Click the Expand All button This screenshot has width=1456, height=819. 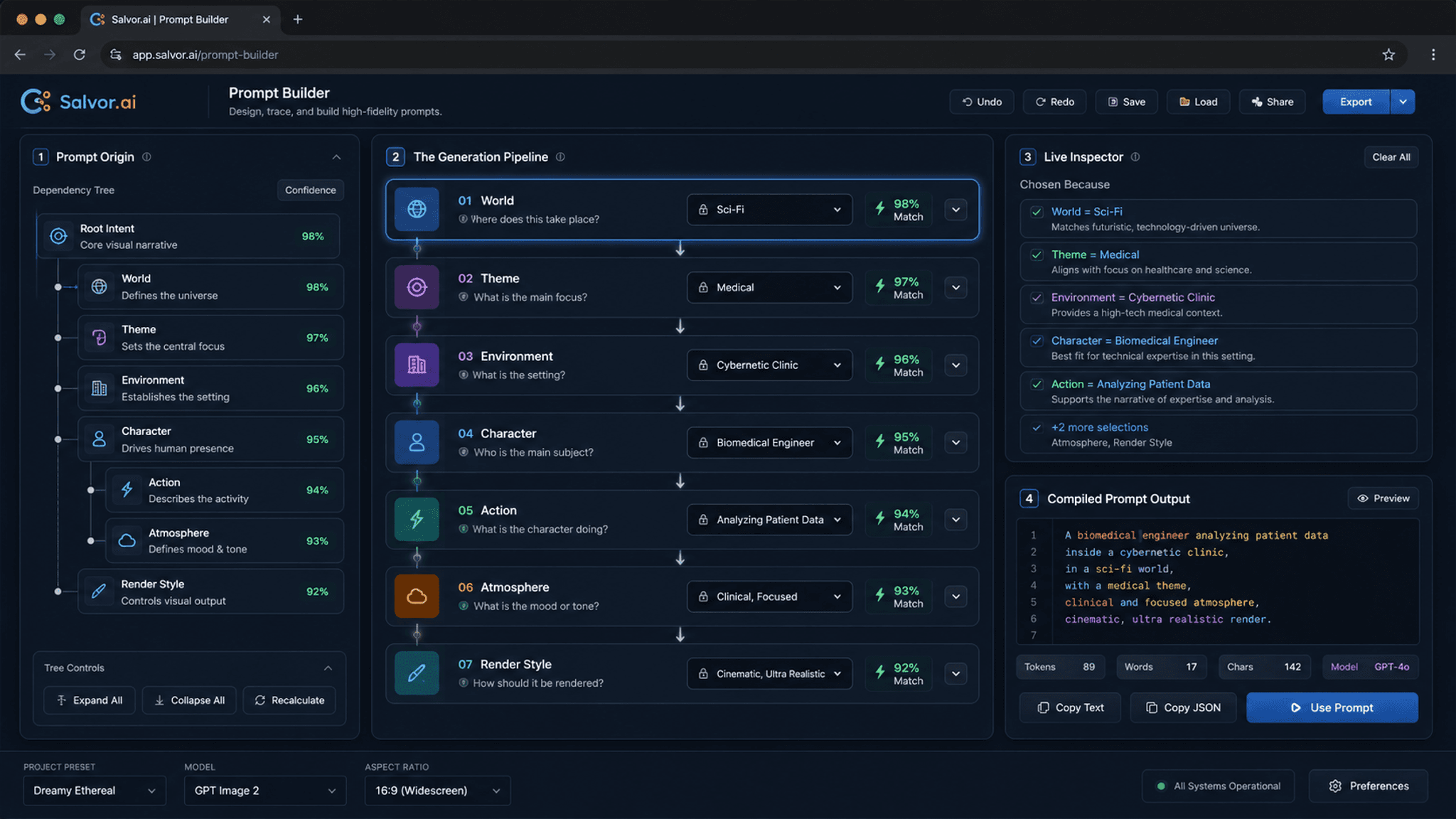click(x=90, y=700)
